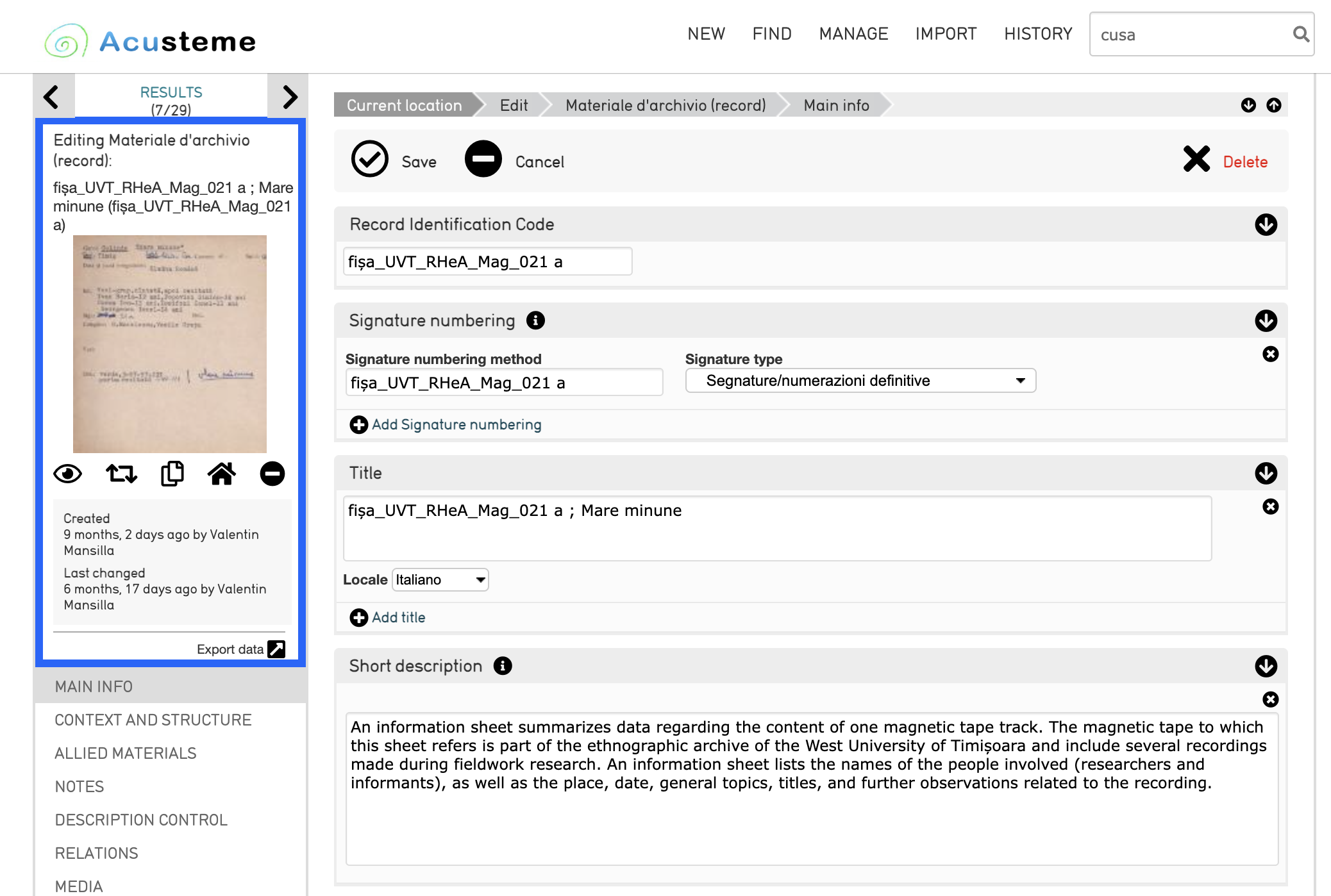Open ALLIED MATERIALS section
The image size is (1331, 896).
point(126,753)
